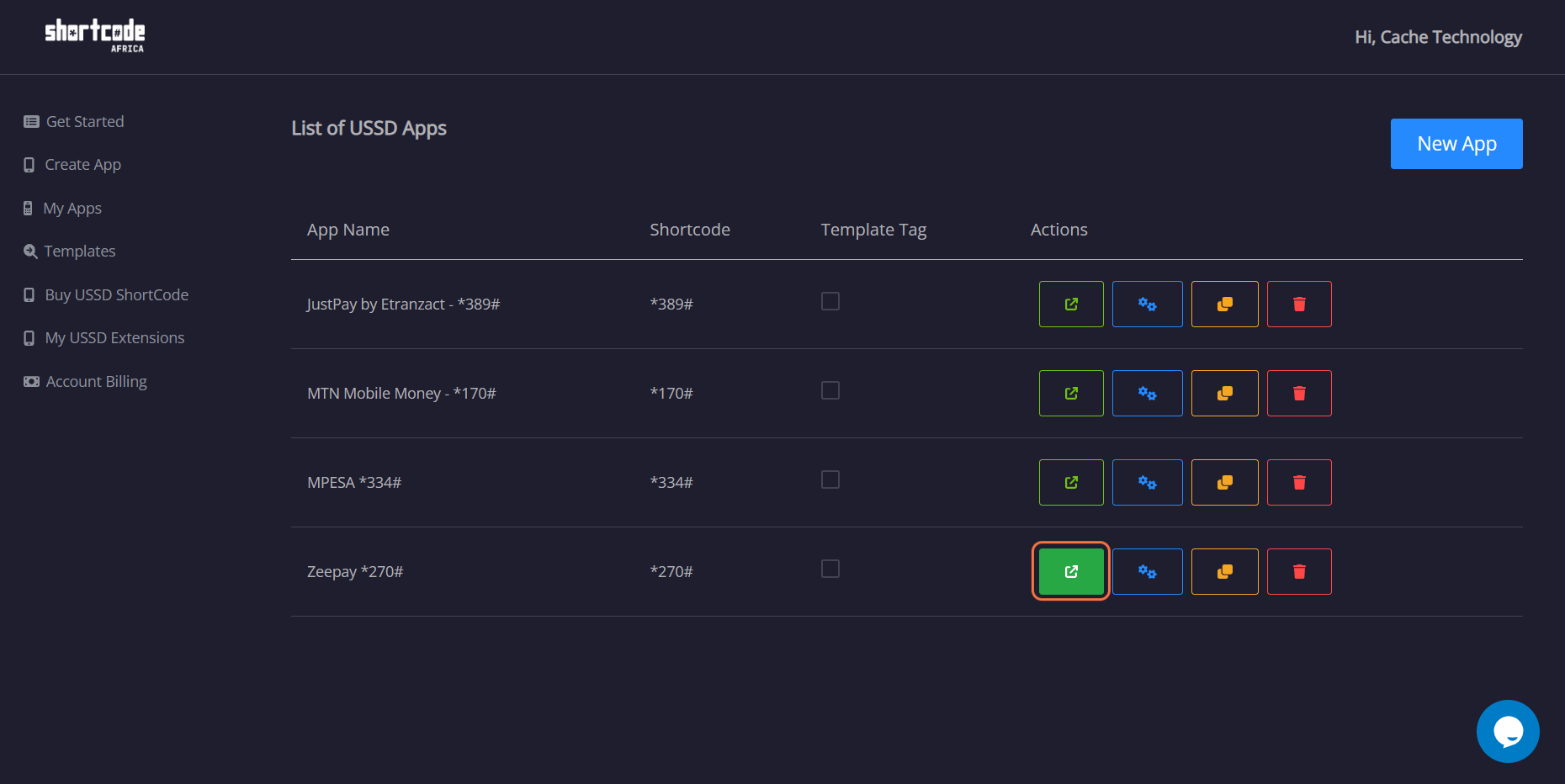1565x784 pixels.
Task: Delete the MTN Mobile Money app
Action: coord(1299,393)
